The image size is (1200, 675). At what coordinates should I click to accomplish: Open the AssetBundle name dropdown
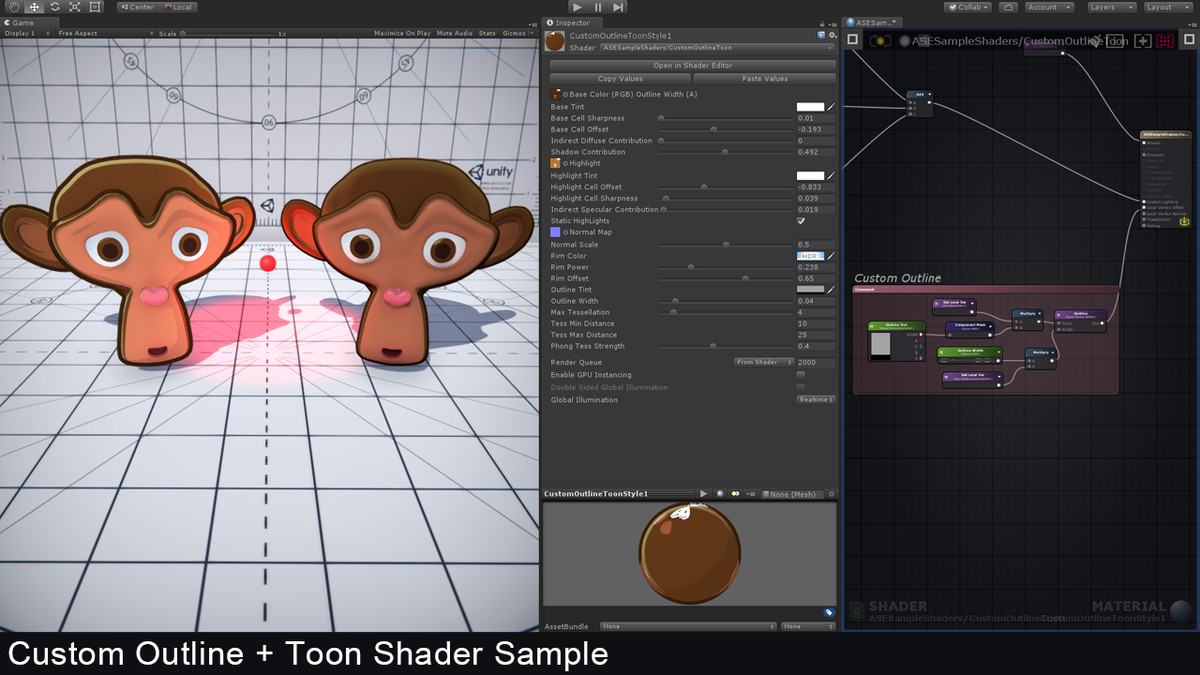pos(688,626)
